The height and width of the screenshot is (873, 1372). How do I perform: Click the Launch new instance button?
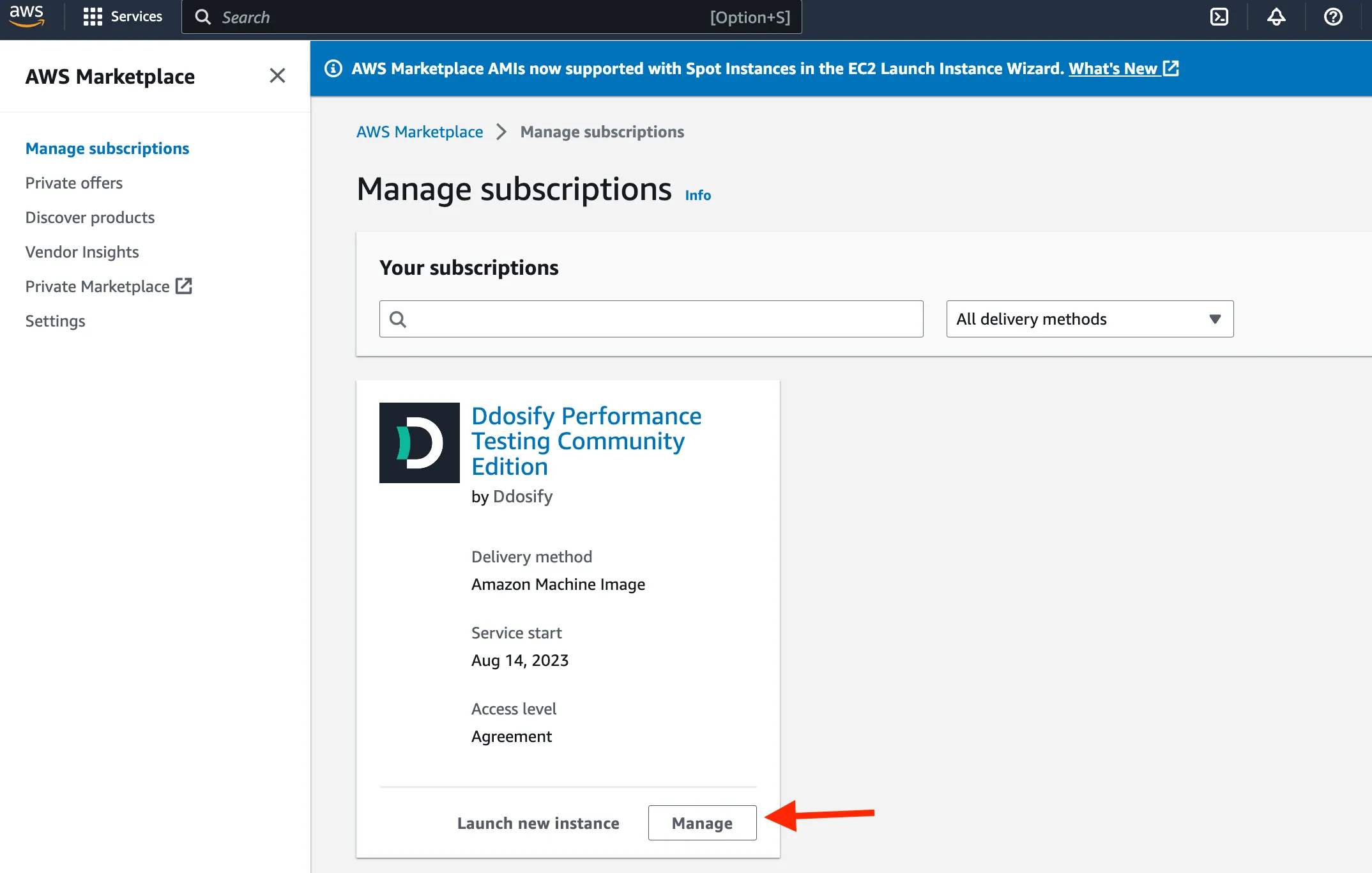[538, 823]
